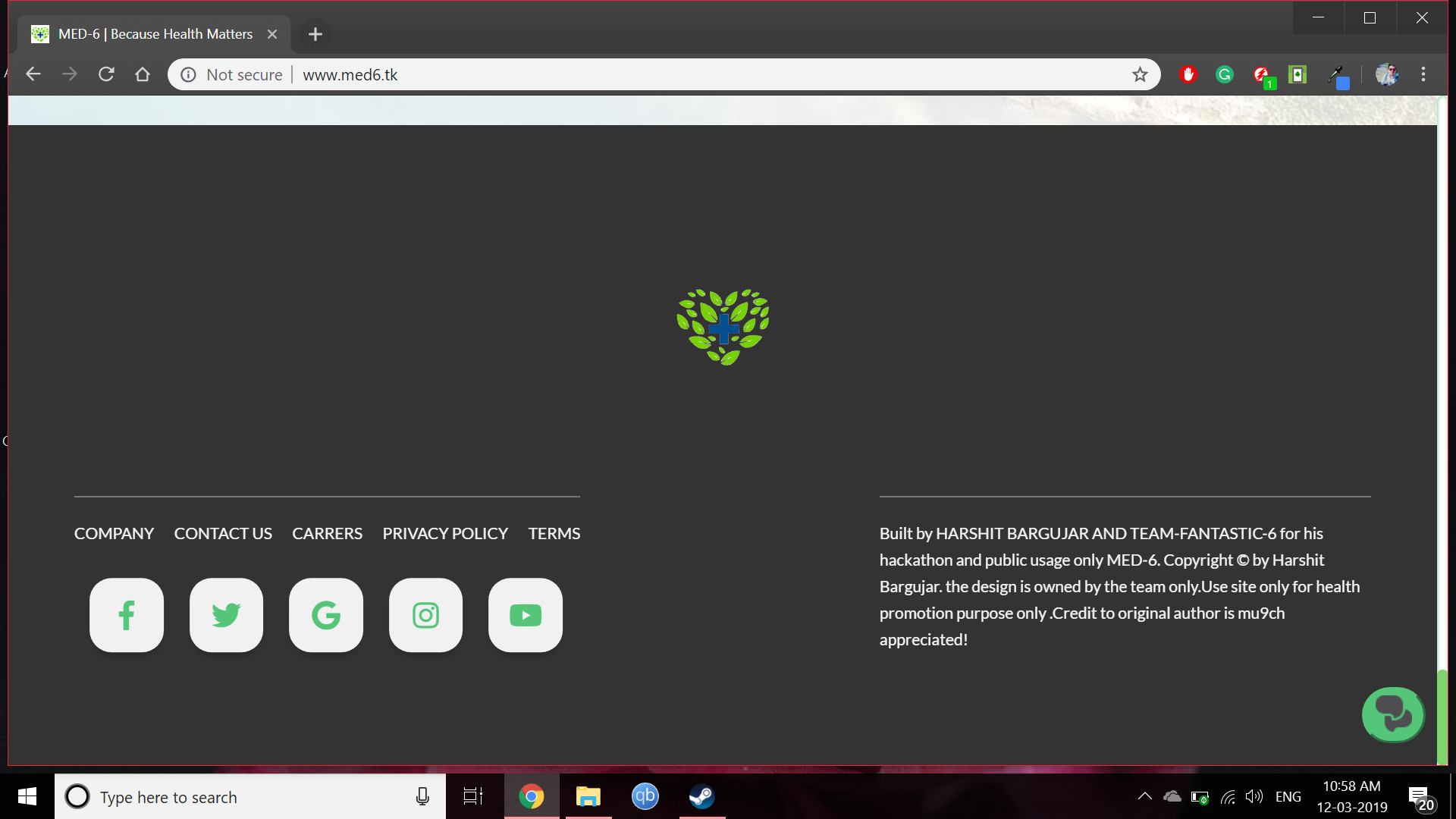1456x819 pixels.
Task: Open a new browser tab
Action: pos(315,34)
